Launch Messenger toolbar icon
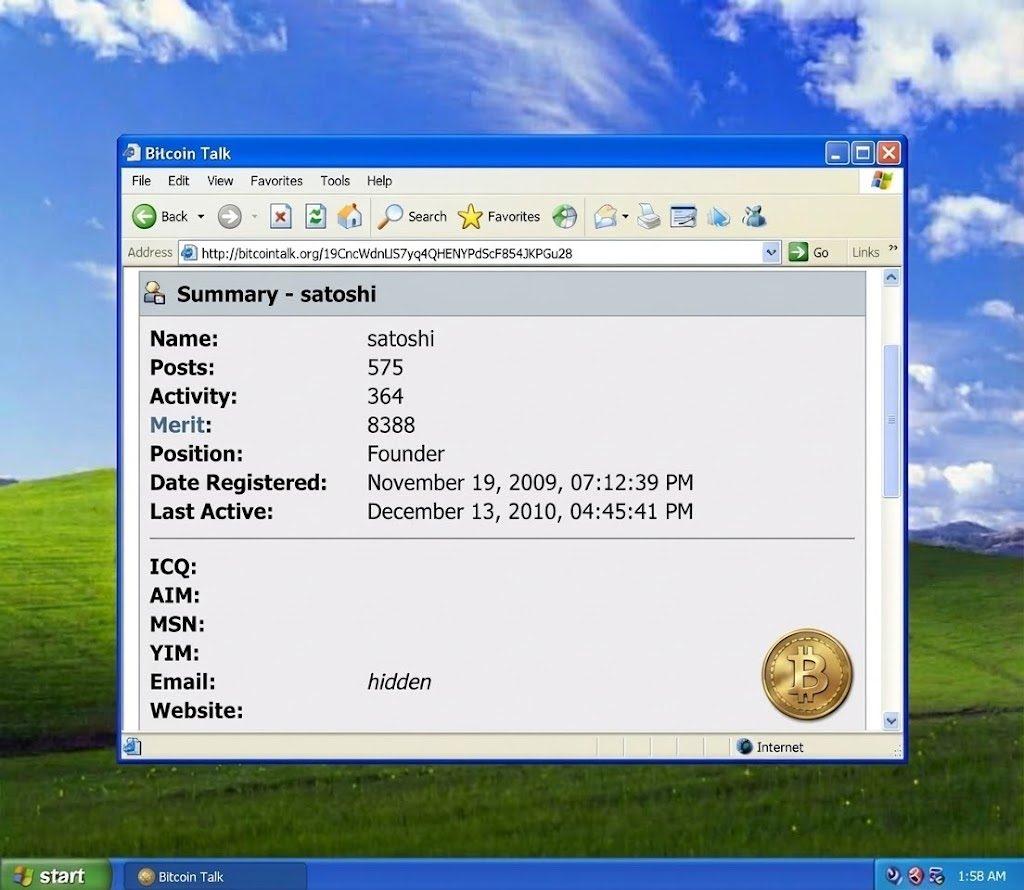Screen dimensions: 1024x890 point(754,216)
